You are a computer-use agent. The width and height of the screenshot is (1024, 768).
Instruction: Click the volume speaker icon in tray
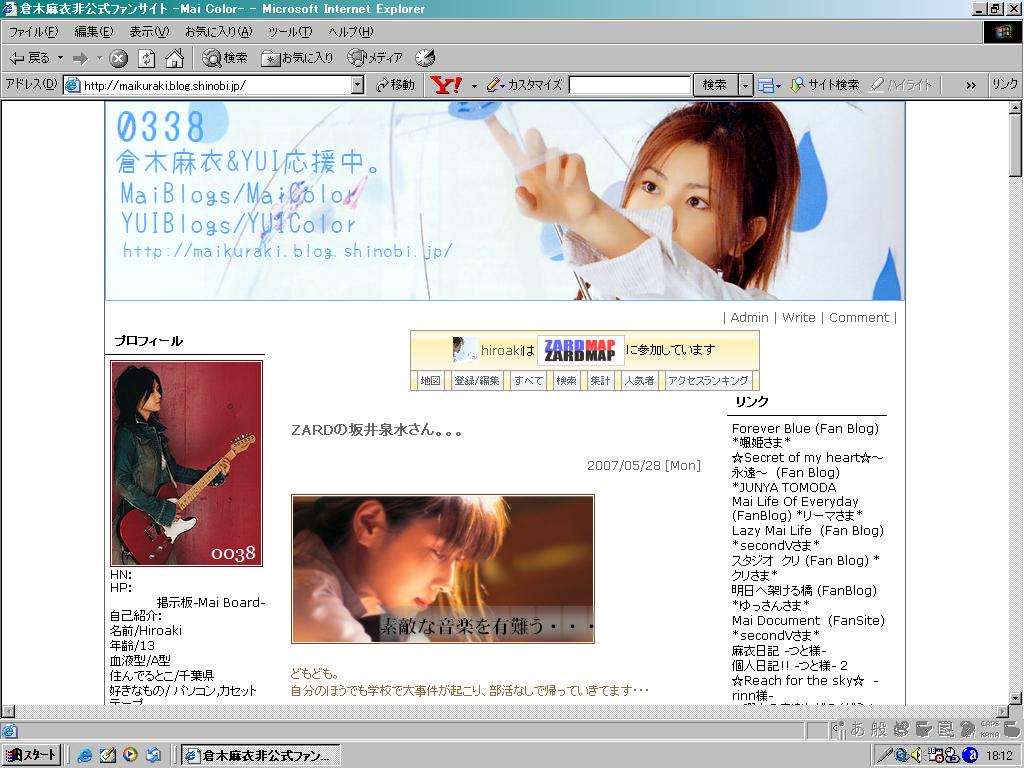[916, 756]
